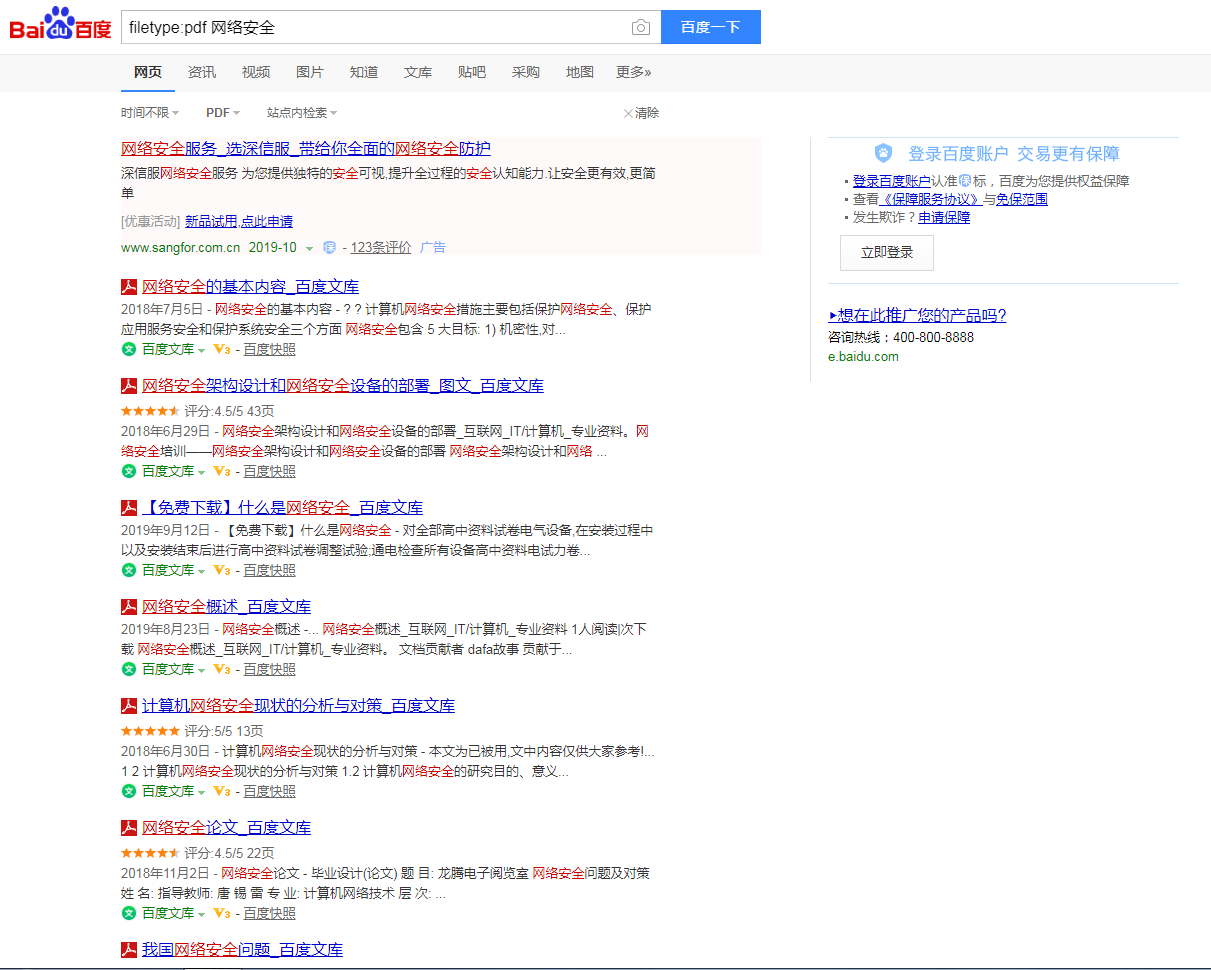This screenshot has width=1211, height=970.
Task: Open 申请保障 link
Action: pos(944,217)
